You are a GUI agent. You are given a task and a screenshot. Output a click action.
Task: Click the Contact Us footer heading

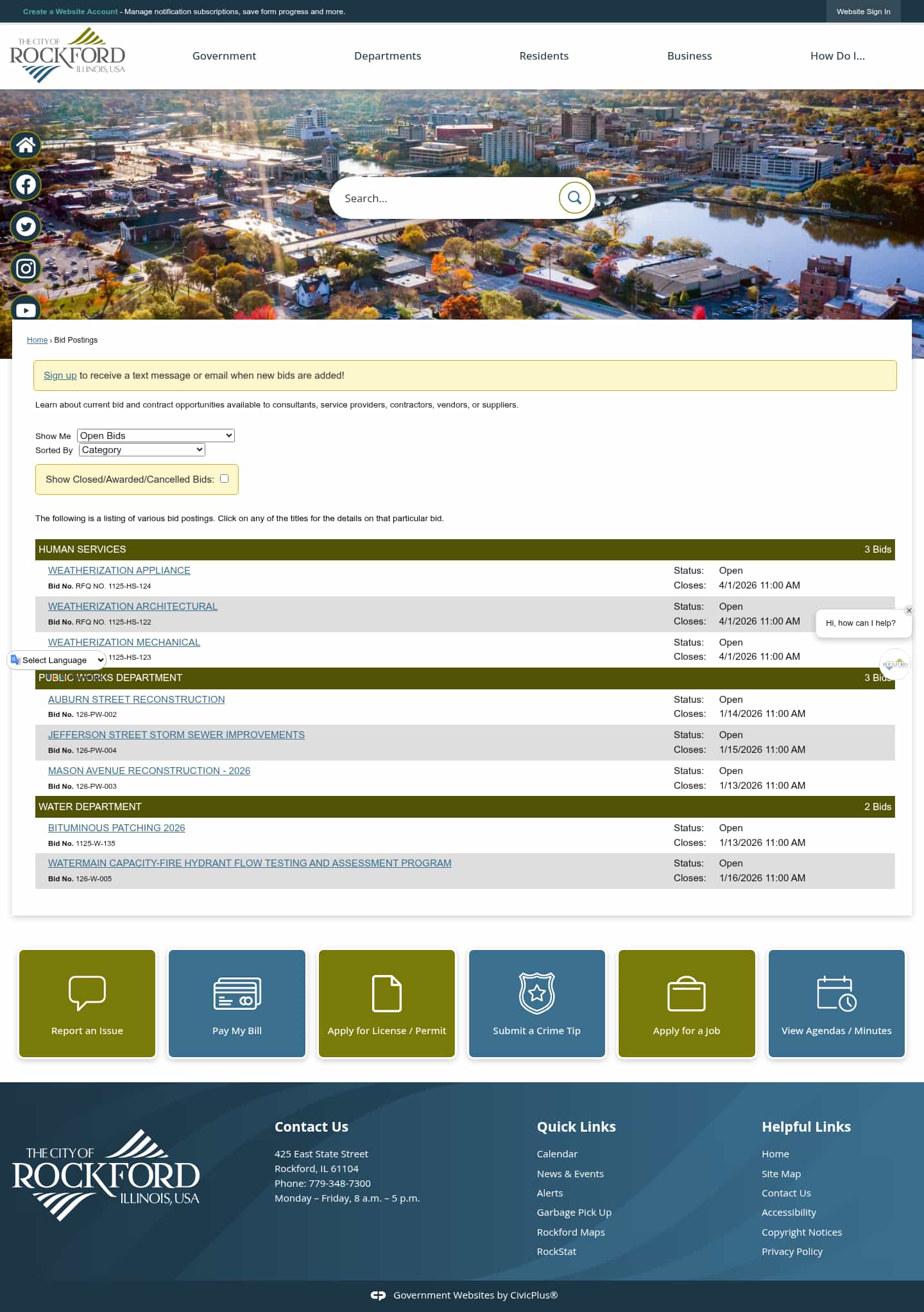pos(311,1126)
